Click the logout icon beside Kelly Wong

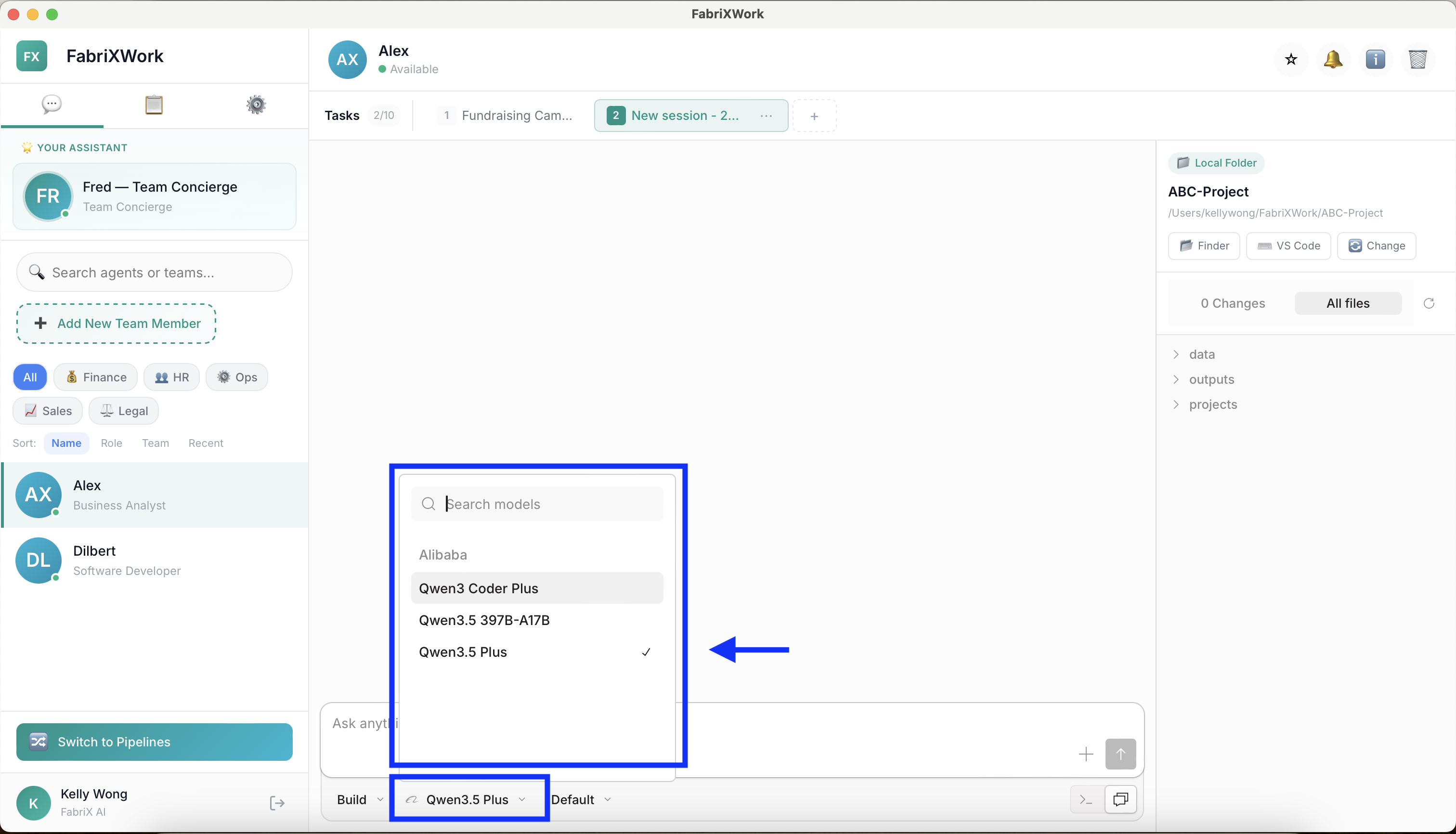277,803
